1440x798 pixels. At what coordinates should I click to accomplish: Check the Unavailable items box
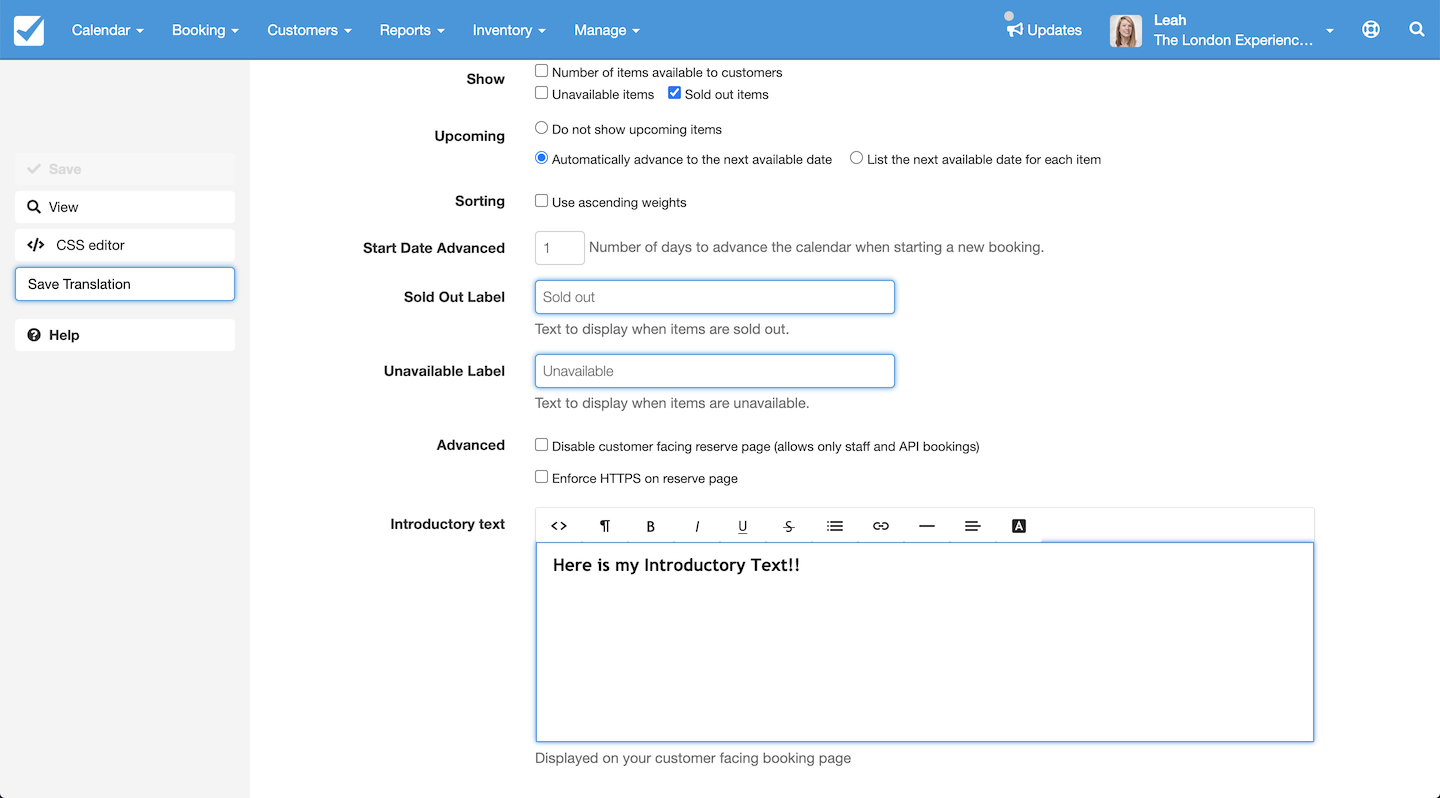(541, 93)
